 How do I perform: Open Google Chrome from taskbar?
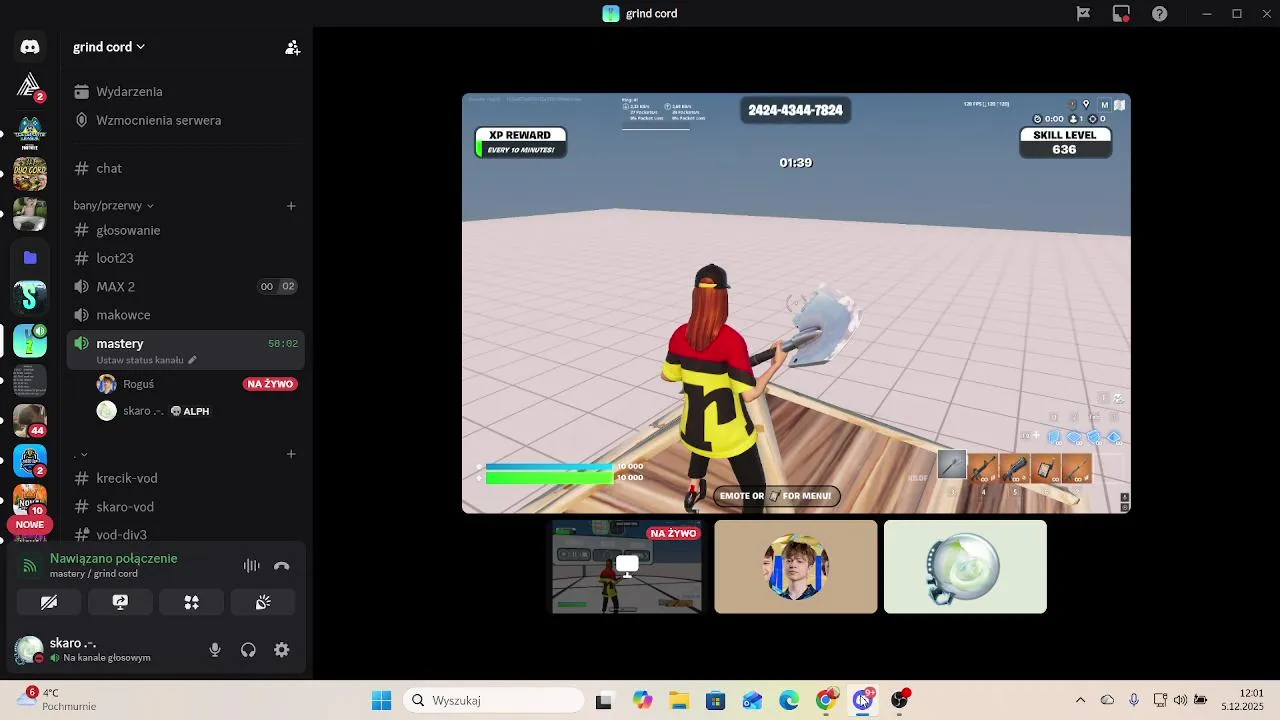click(826, 701)
